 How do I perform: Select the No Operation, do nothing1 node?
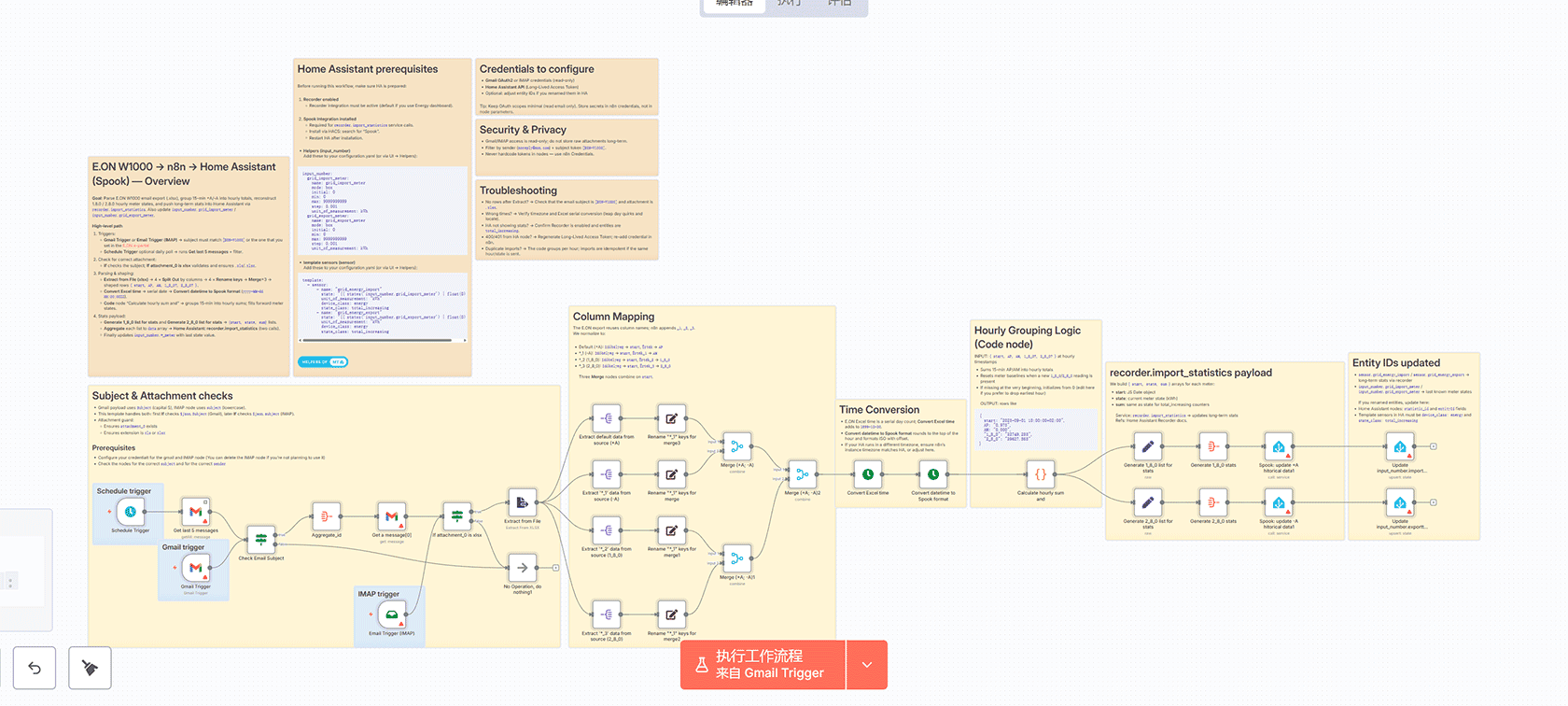point(522,568)
